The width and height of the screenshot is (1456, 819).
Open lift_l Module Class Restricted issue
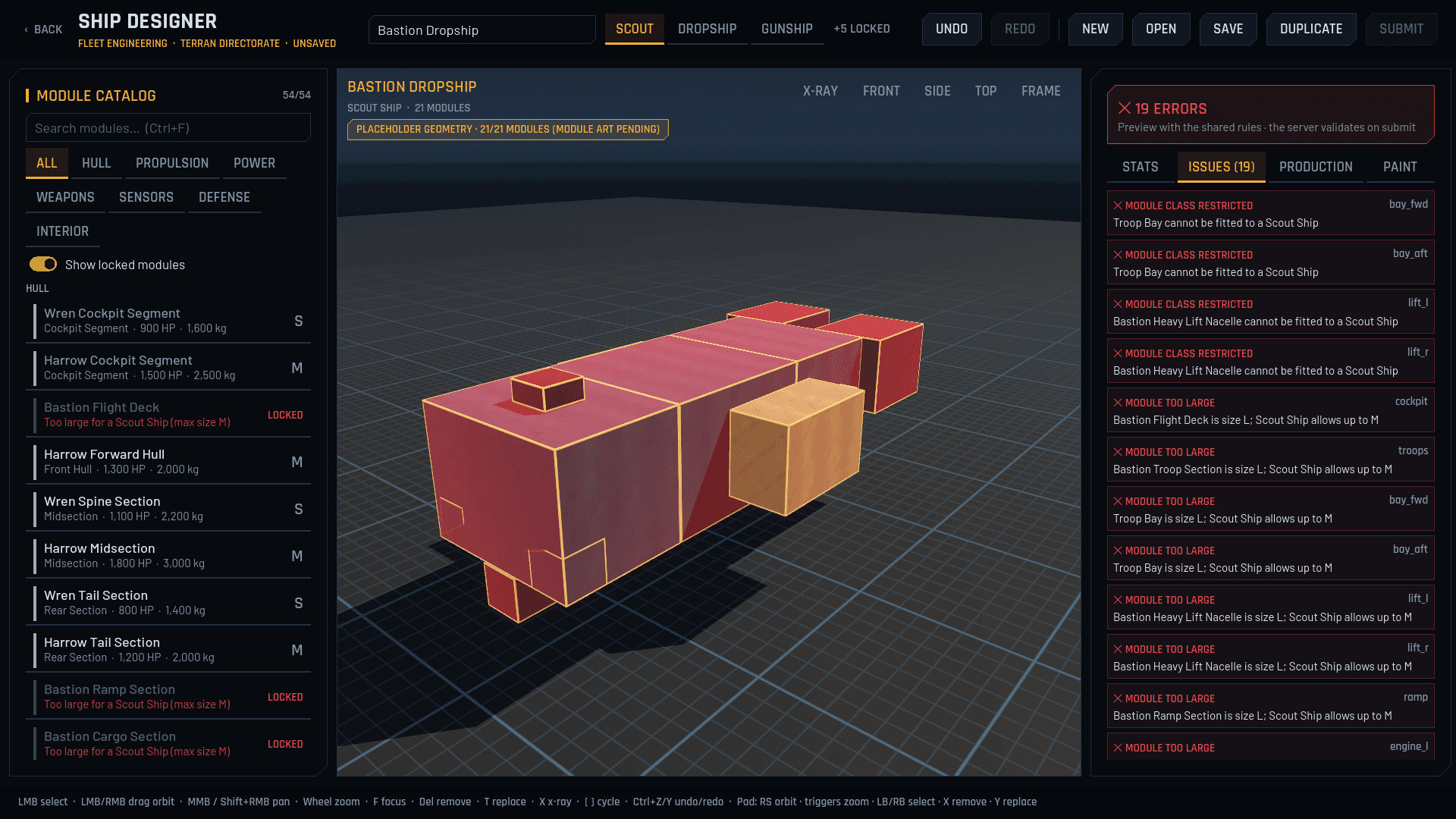(1270, 312)
